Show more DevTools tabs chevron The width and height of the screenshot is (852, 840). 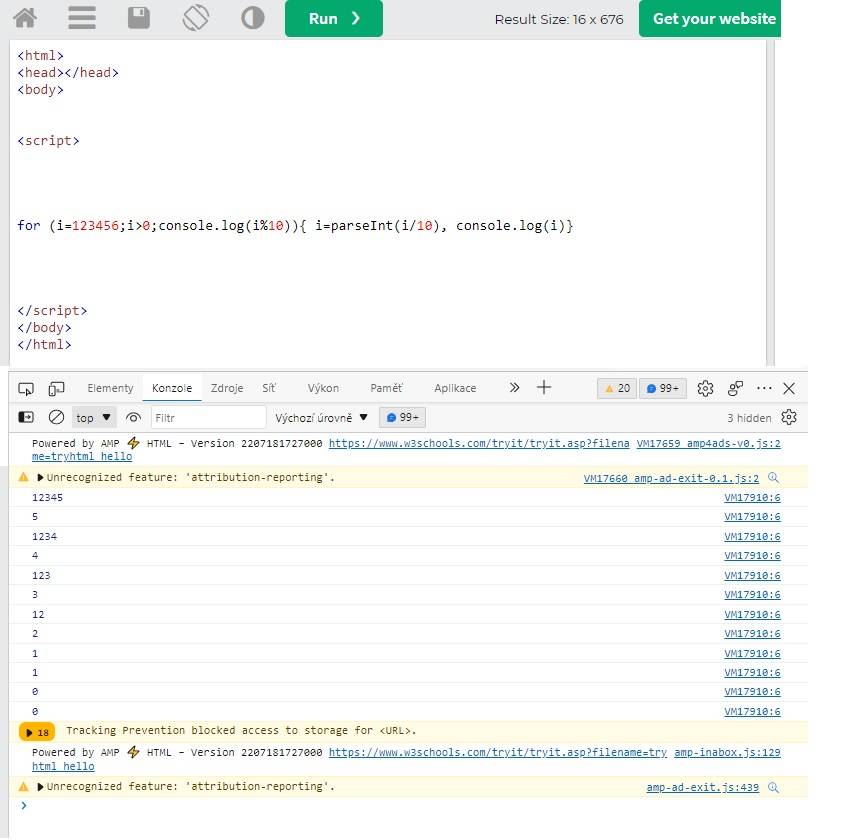[514, 387]
